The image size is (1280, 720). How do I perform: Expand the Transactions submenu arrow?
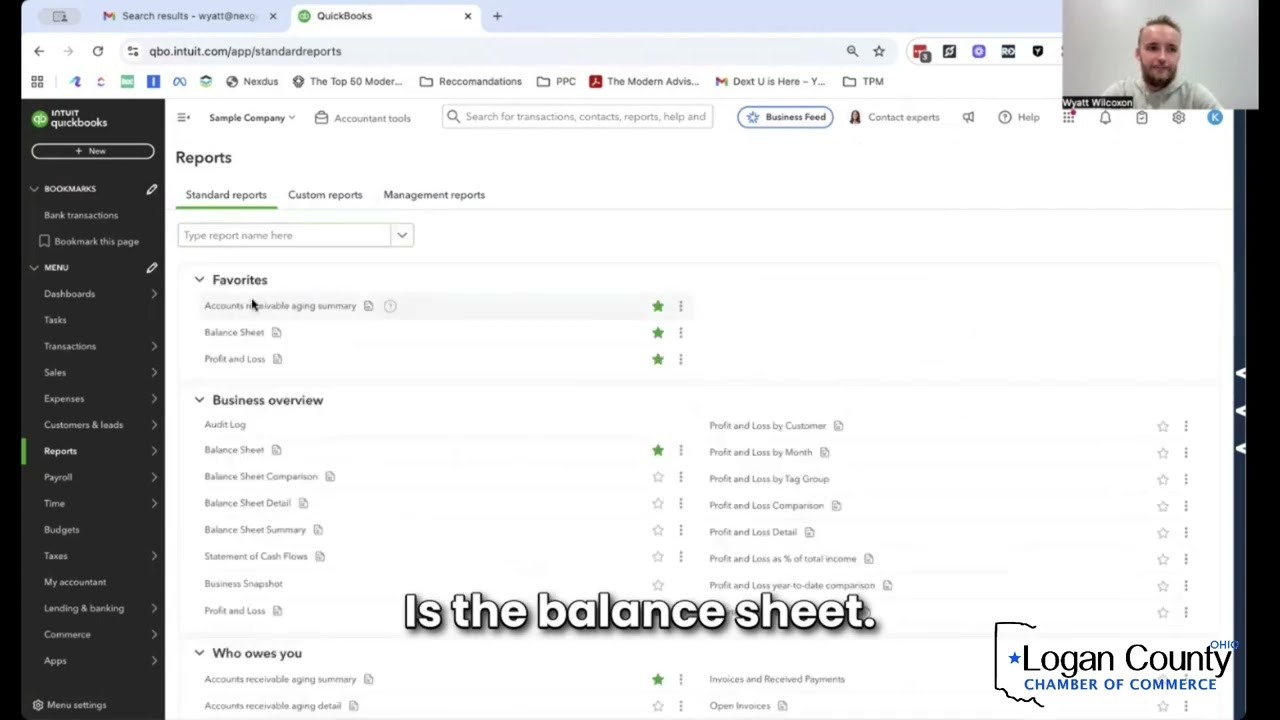click(154, 346)
